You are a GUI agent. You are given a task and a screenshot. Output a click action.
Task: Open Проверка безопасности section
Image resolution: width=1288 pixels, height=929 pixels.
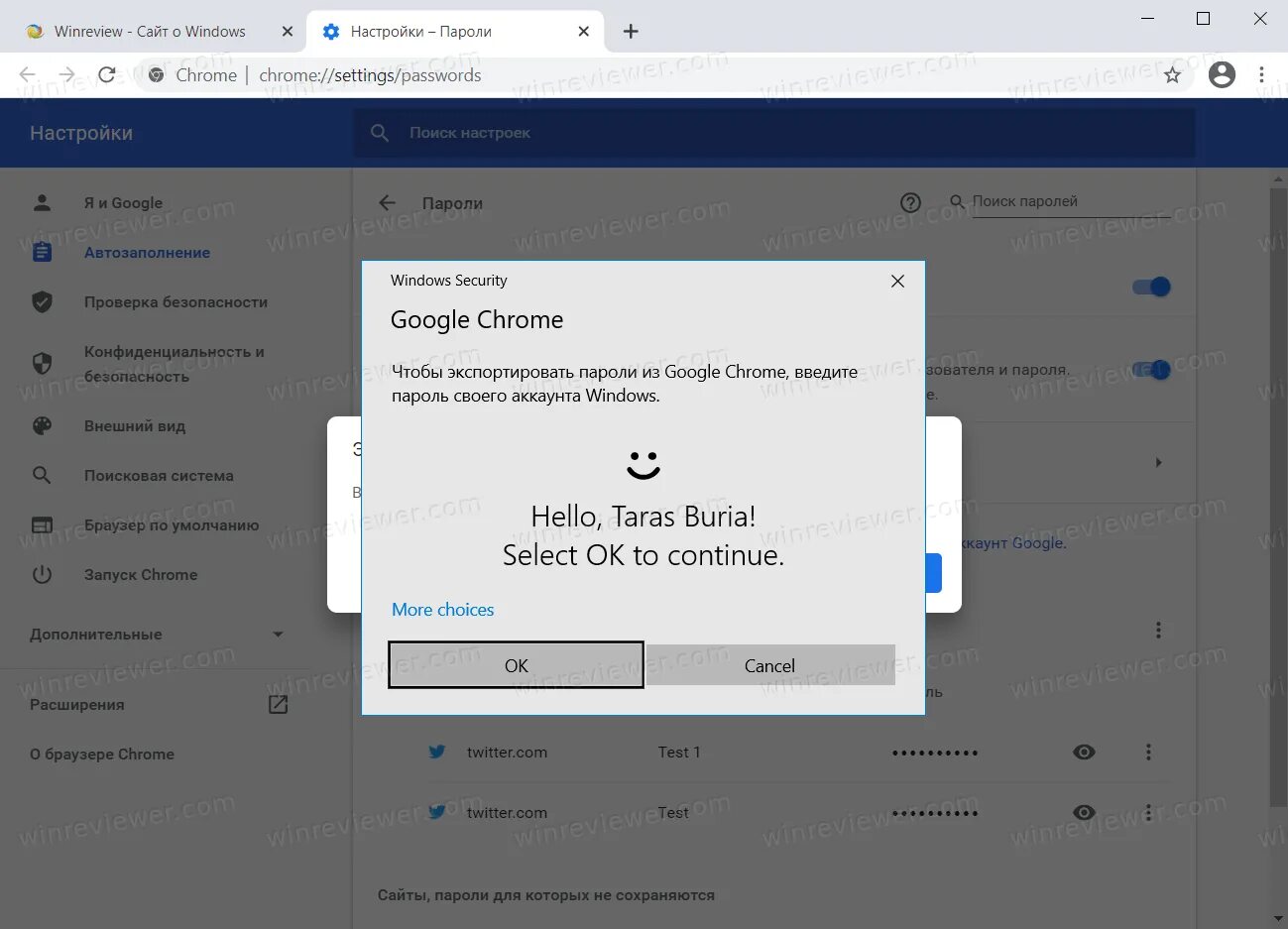click(176, 302)
